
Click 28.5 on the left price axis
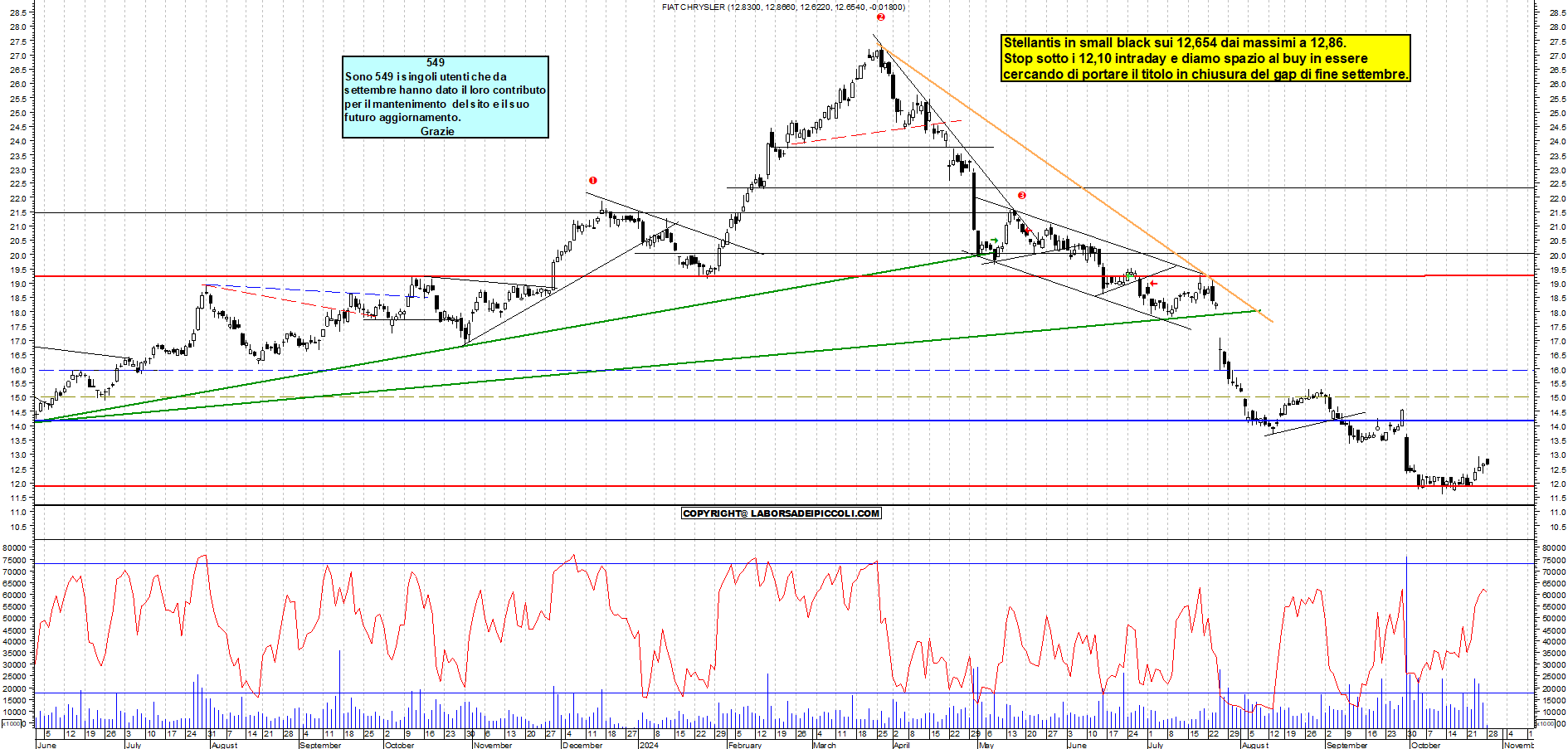pos(18,12)
